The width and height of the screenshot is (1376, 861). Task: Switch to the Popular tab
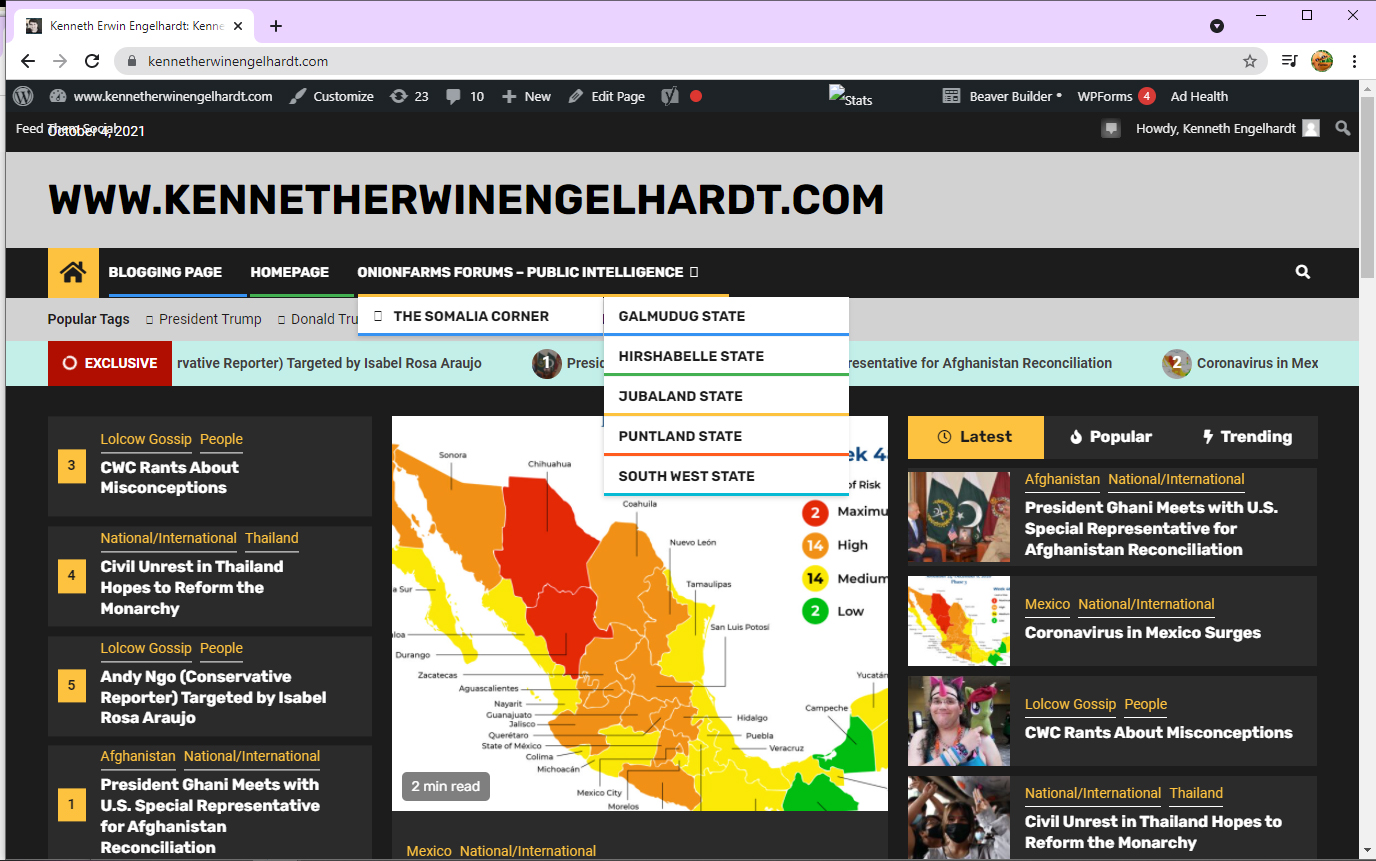[1110, 437]
